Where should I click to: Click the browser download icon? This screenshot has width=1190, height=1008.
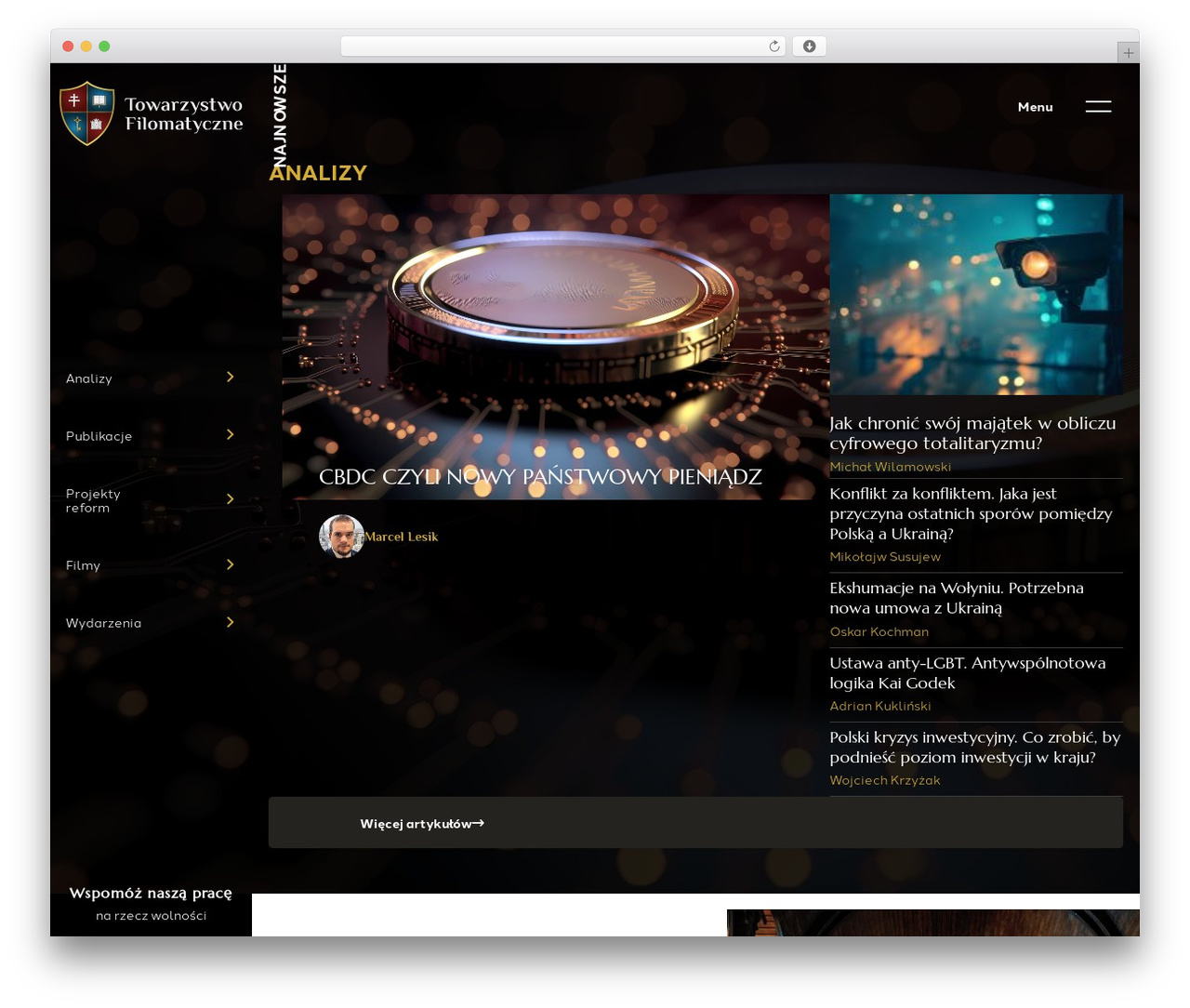coord(810,46)
